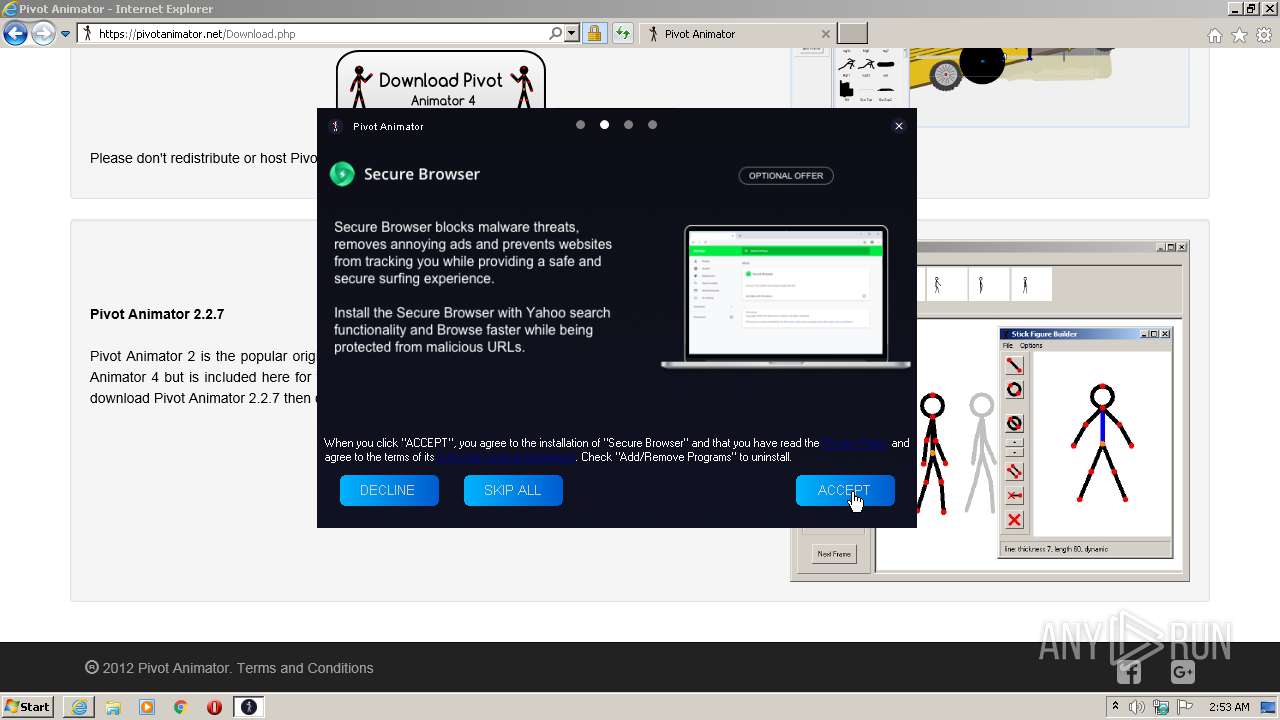Select the highlighted white step dot
This screenshot has height=720, width=1280.
tap(604, 125)
